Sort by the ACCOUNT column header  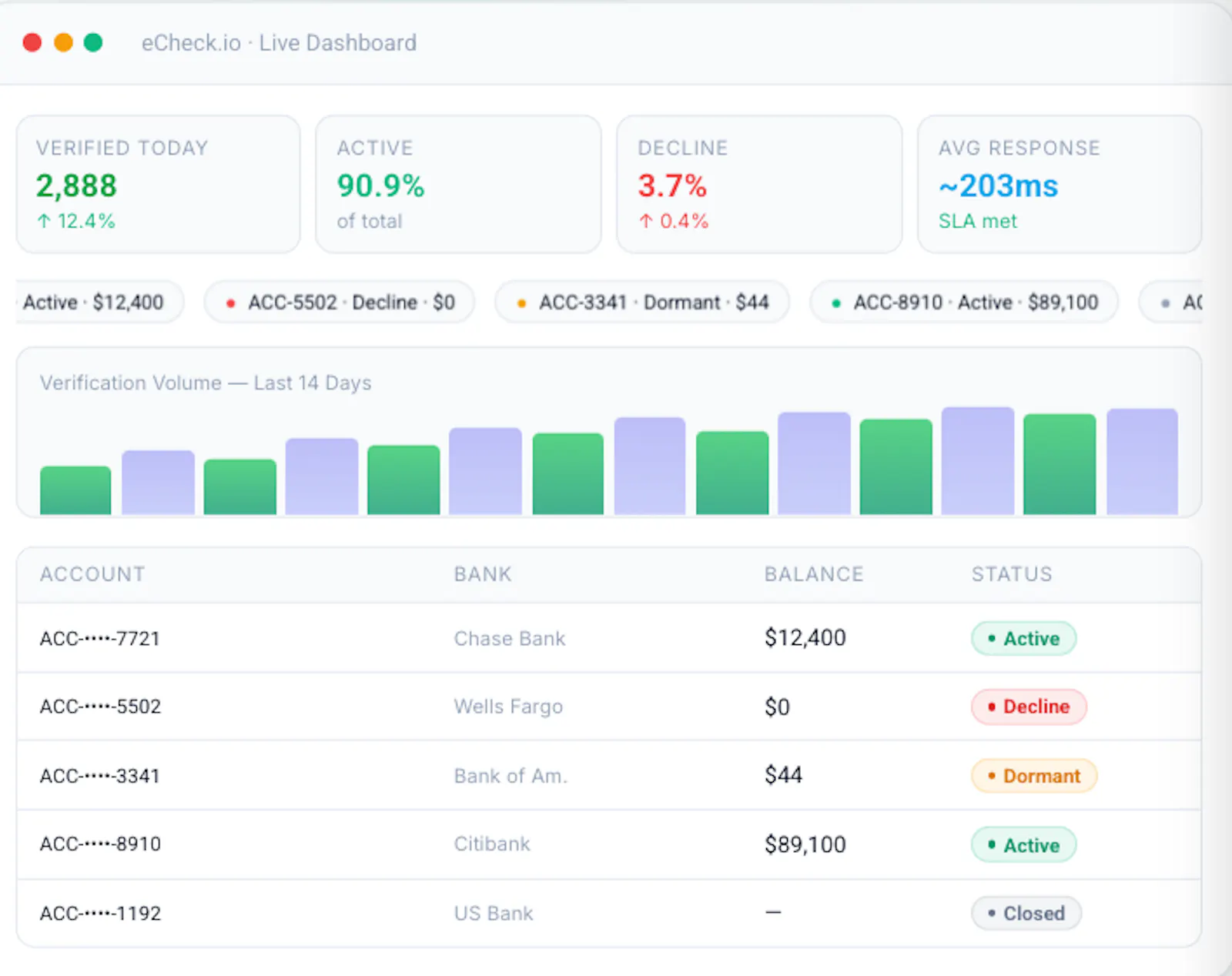point(92,574)
